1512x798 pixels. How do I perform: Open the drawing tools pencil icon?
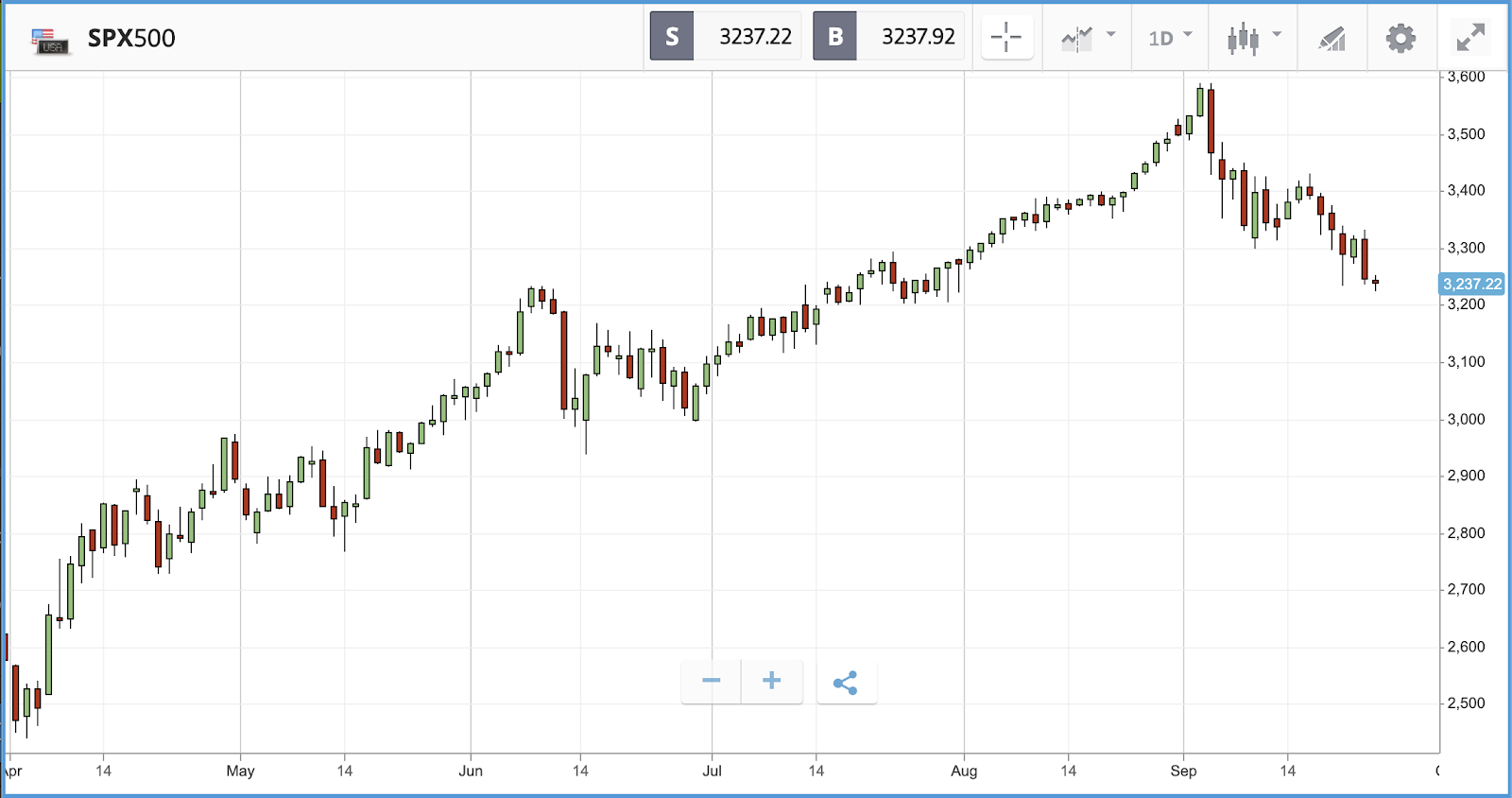pyautogui.click(x=1332, y=39)
